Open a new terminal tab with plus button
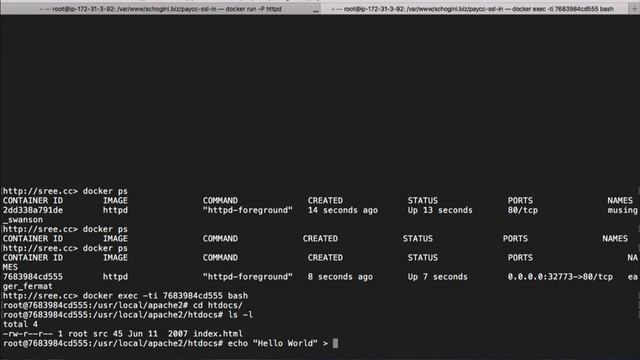This screenshot has height=360, width=640. tap(634, 9)
